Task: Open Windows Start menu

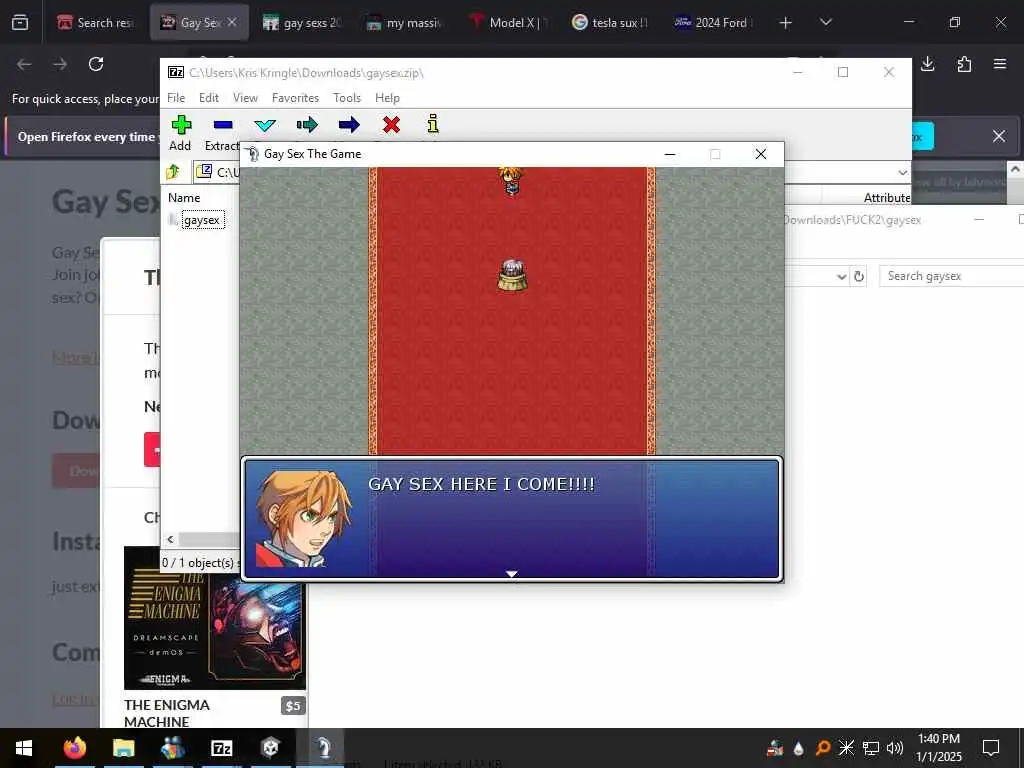Action: coord(24,748)
